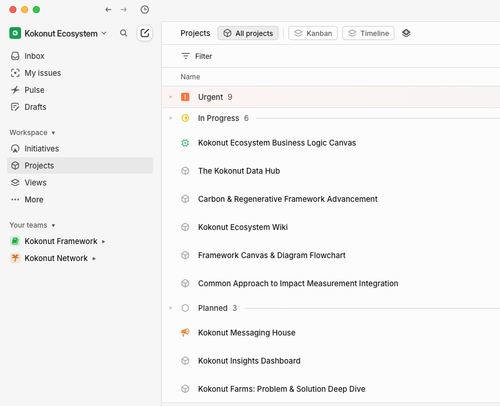Click the orange Urgent priority icon
Image resolution: width=500 pixels, height=406 pixels.
pos(185,97)
